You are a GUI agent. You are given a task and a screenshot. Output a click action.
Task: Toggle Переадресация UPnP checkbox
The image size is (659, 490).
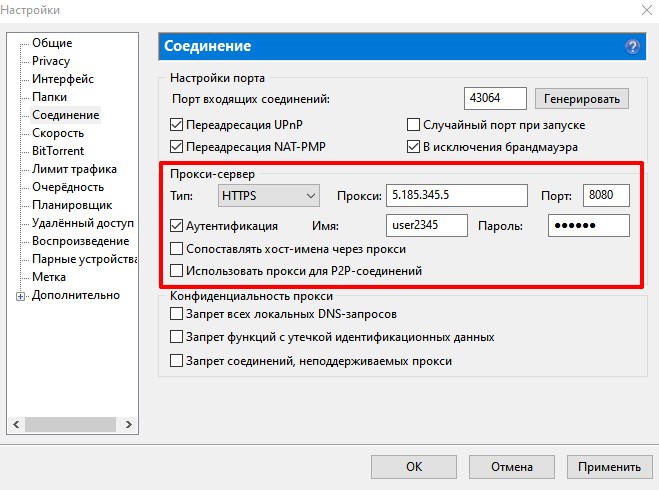pos(177,125)
